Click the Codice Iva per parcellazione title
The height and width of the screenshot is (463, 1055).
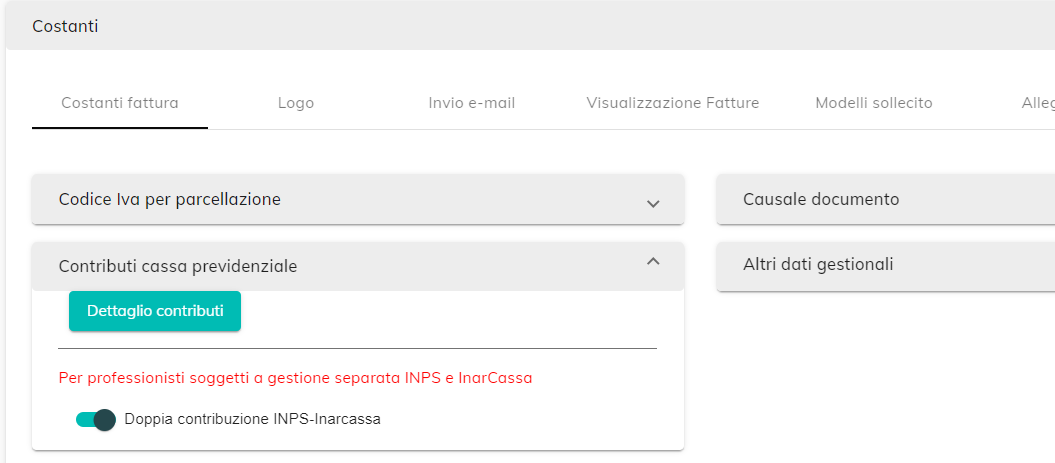coord(170,199)
